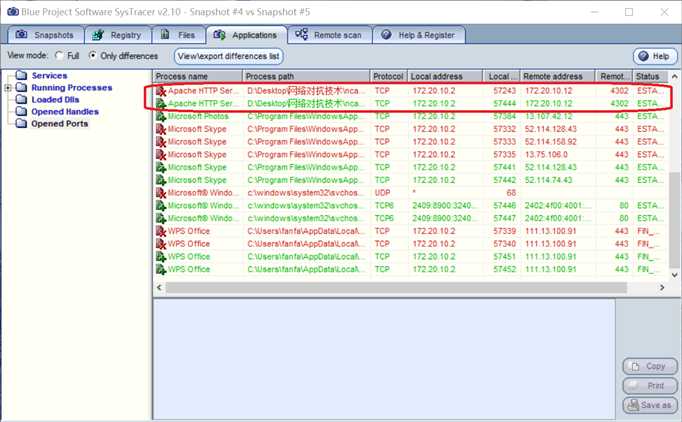Viewport: 682px width, 422px height.
Task: Click icon of the UDP svchost row
Action: click(x=161, y=193)
